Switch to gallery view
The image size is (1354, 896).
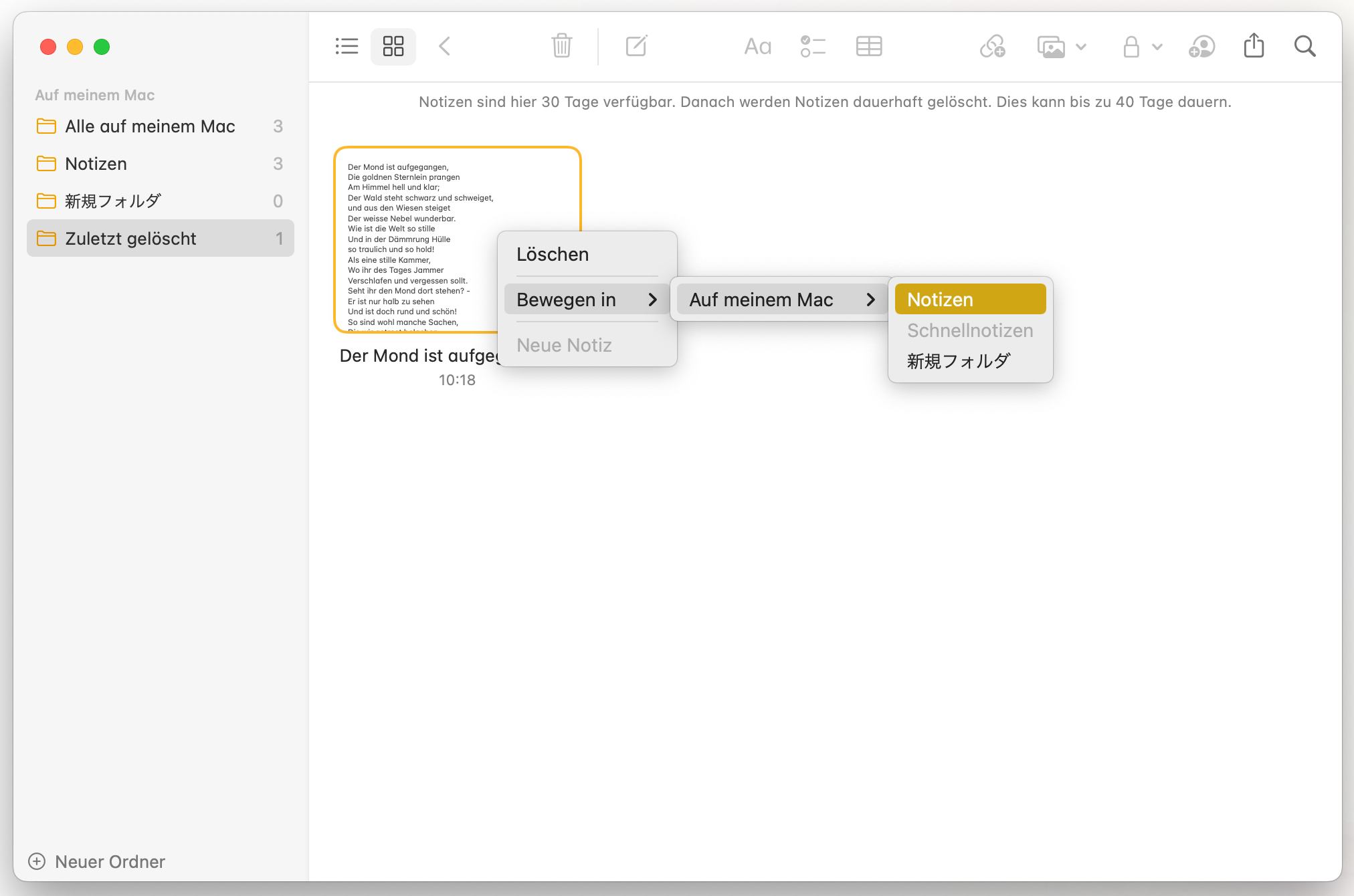coord(393,46)
